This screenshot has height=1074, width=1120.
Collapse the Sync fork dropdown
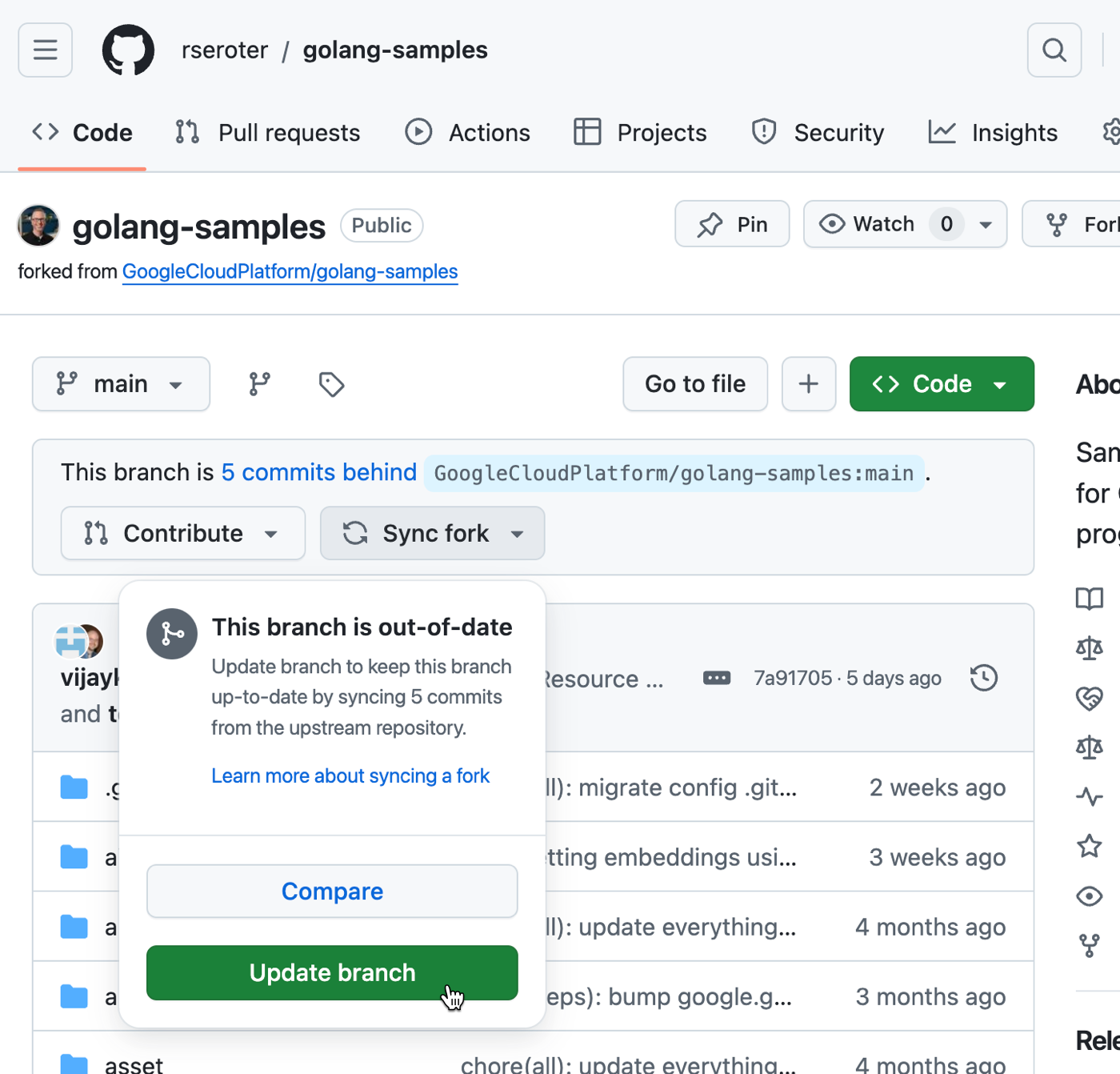pyautogui.click(x=432, y=533)
